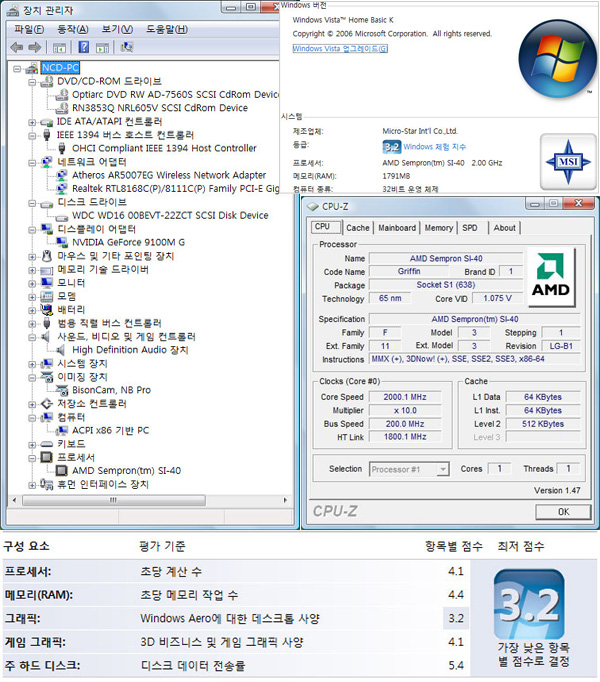
Task: Click the network adapter category icon
Action: point(47,162)
